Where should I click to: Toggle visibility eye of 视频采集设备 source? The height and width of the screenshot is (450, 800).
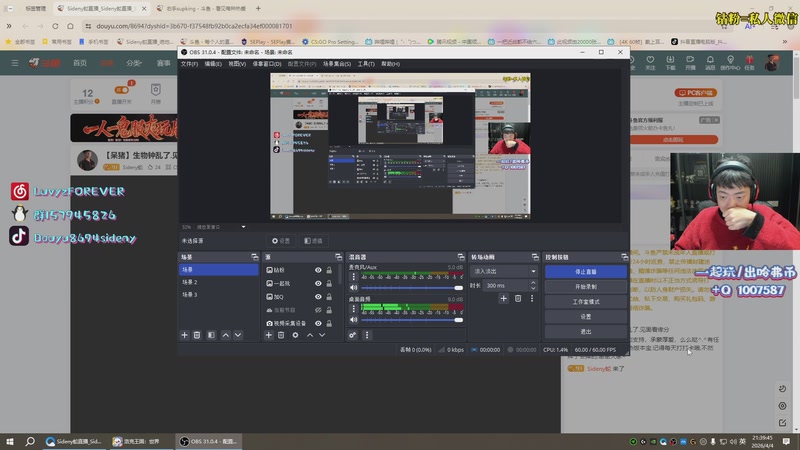pyautogui.click(x=318, y=323)
